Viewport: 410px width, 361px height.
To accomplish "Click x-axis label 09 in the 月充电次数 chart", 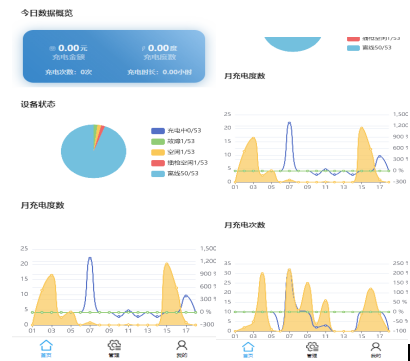I will (x=307, y=336).
